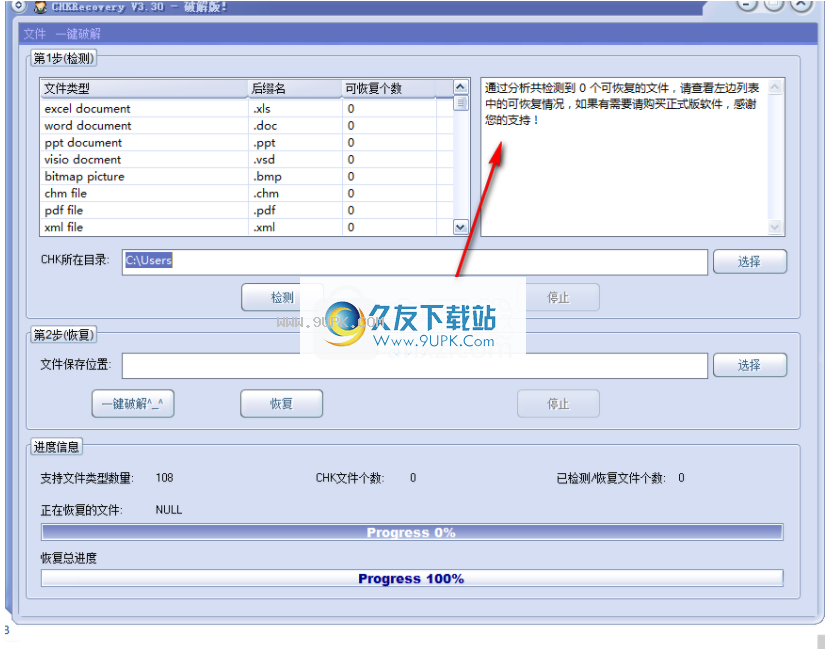This screenshot has width=826, height=649.
Task: Click the Progress 100% total bar
Action: click(412, 578)
